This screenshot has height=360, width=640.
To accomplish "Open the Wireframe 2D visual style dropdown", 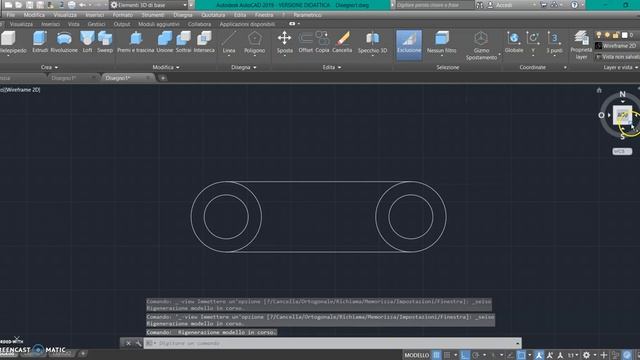I will click(x=617, y=46).
